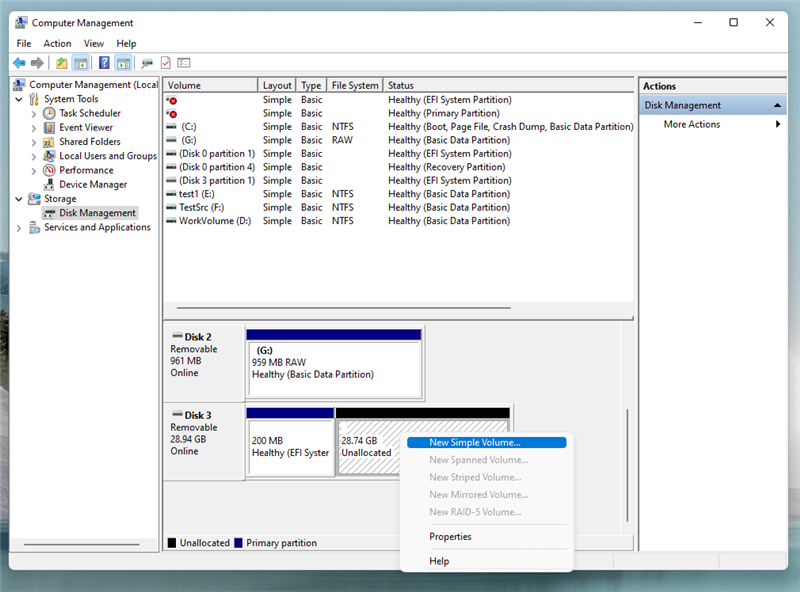Select the Local Users and Groups icon

pos(49,156)
